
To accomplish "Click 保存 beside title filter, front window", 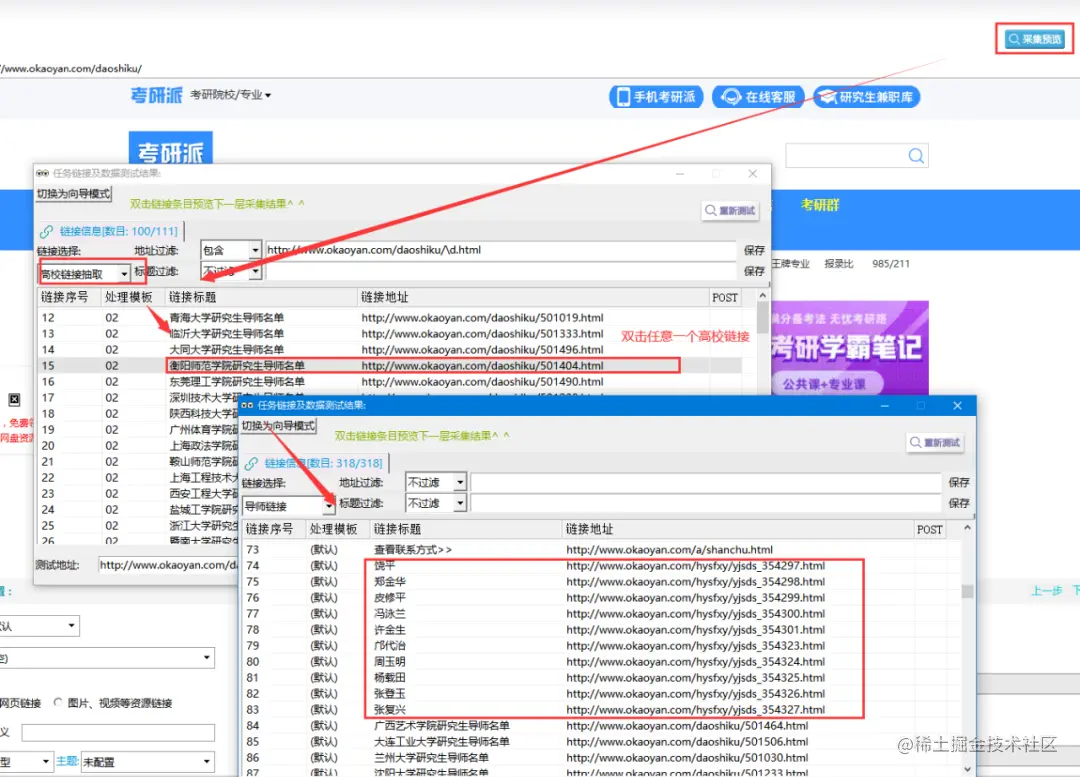I will tap(959, 504).
